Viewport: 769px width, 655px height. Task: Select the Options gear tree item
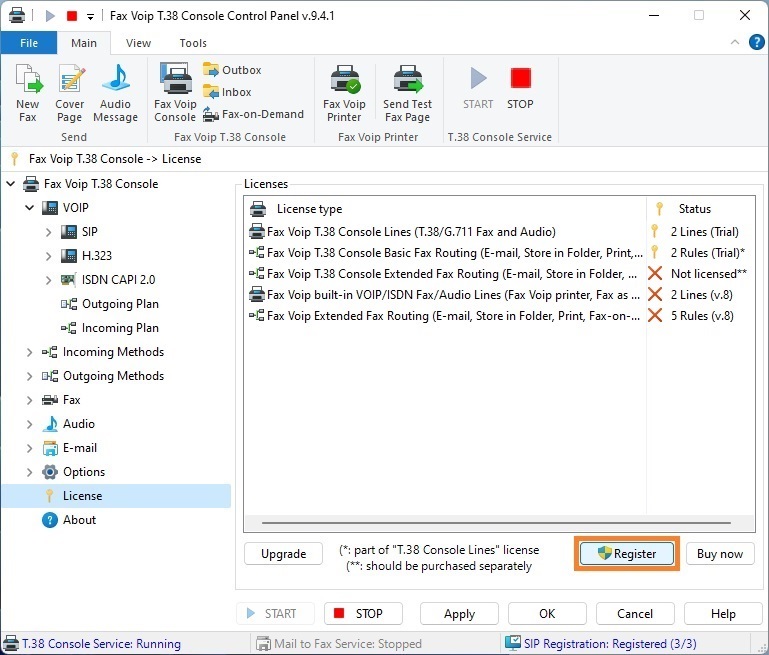74,472
